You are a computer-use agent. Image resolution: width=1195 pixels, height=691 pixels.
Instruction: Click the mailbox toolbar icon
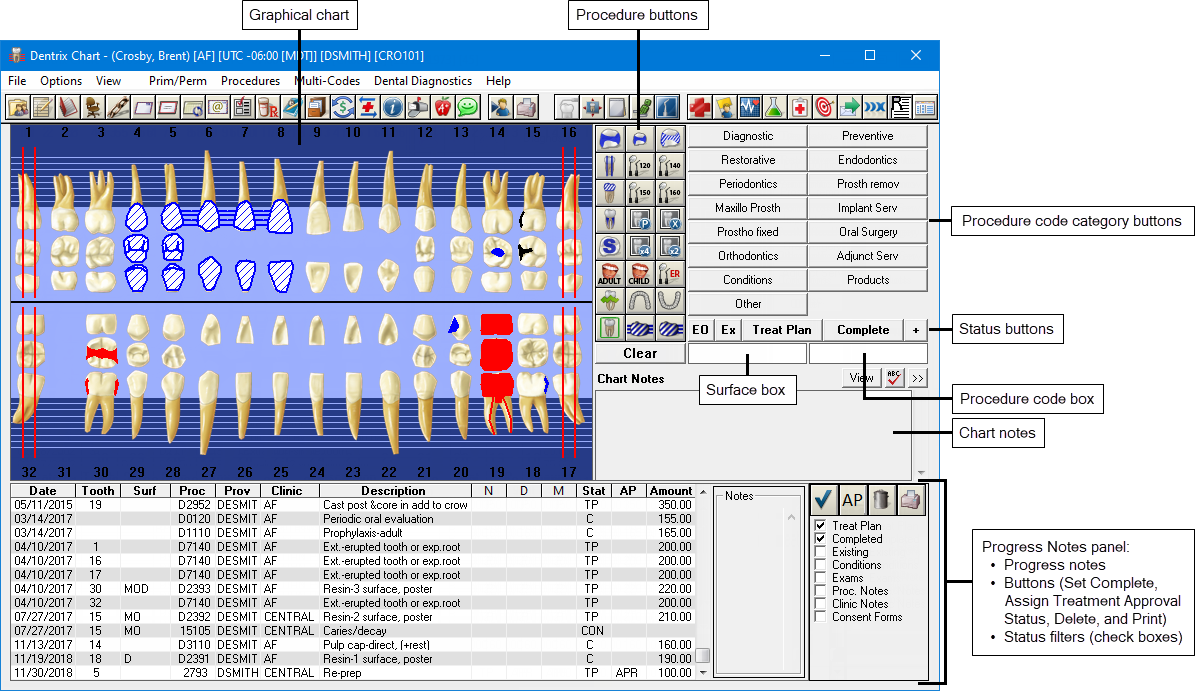pos(418,107)
